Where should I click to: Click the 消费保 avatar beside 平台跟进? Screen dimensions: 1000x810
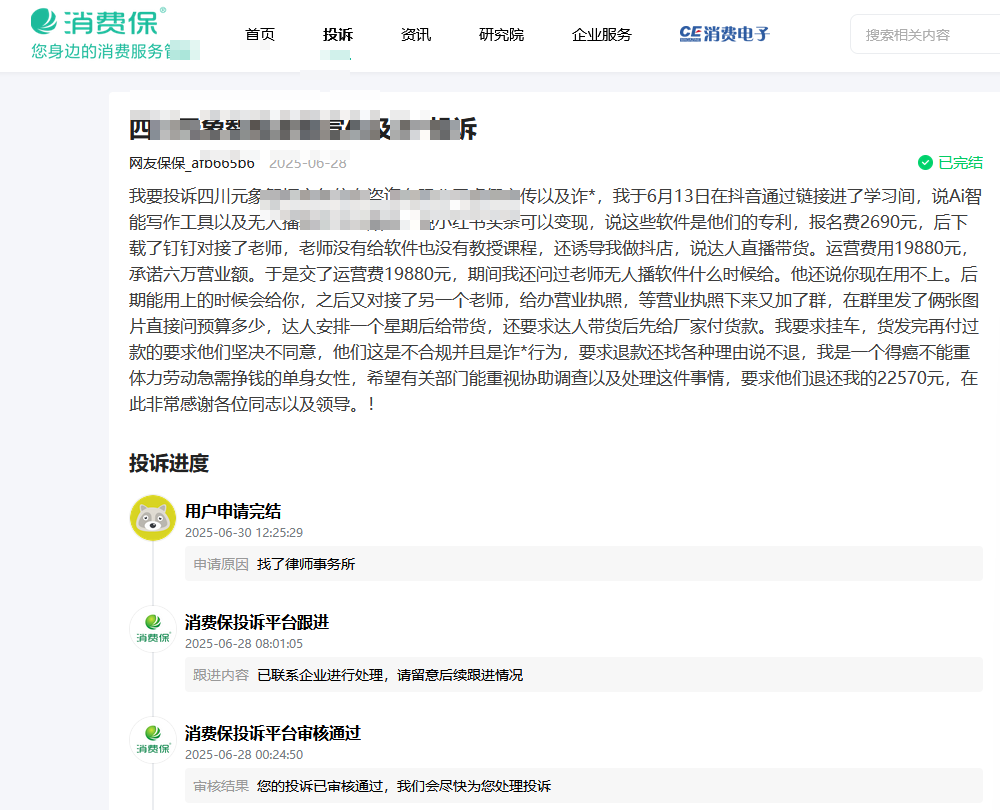tap(153, 628)
